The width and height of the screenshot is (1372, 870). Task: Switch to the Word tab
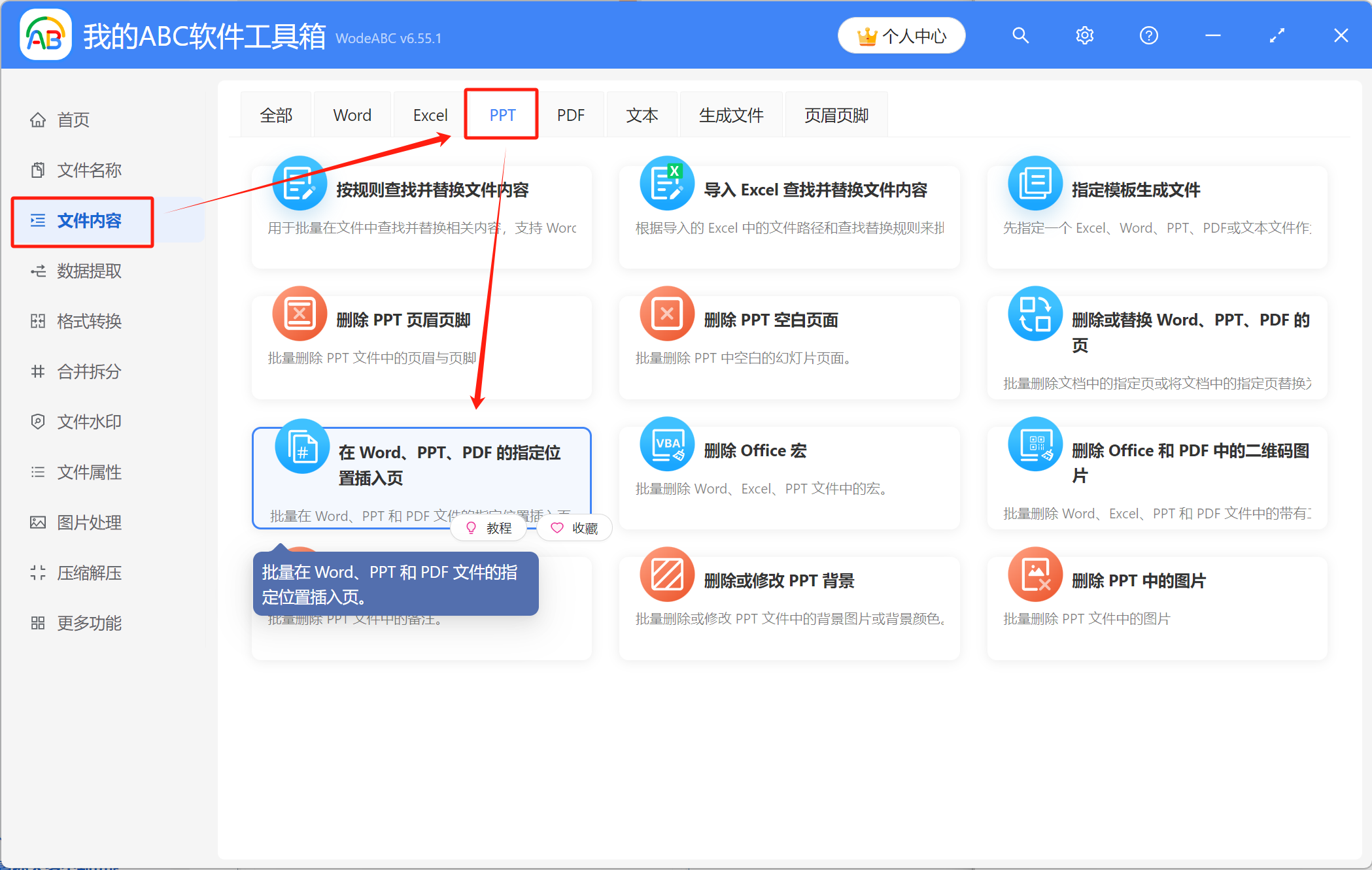(x=352, y=114)
